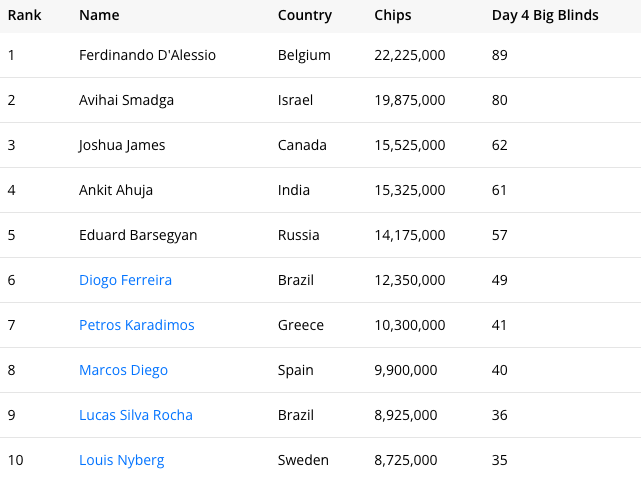This screenshot has height=481, width=641.
Task: Click the Greece country cell
Action: coord(301,325)
